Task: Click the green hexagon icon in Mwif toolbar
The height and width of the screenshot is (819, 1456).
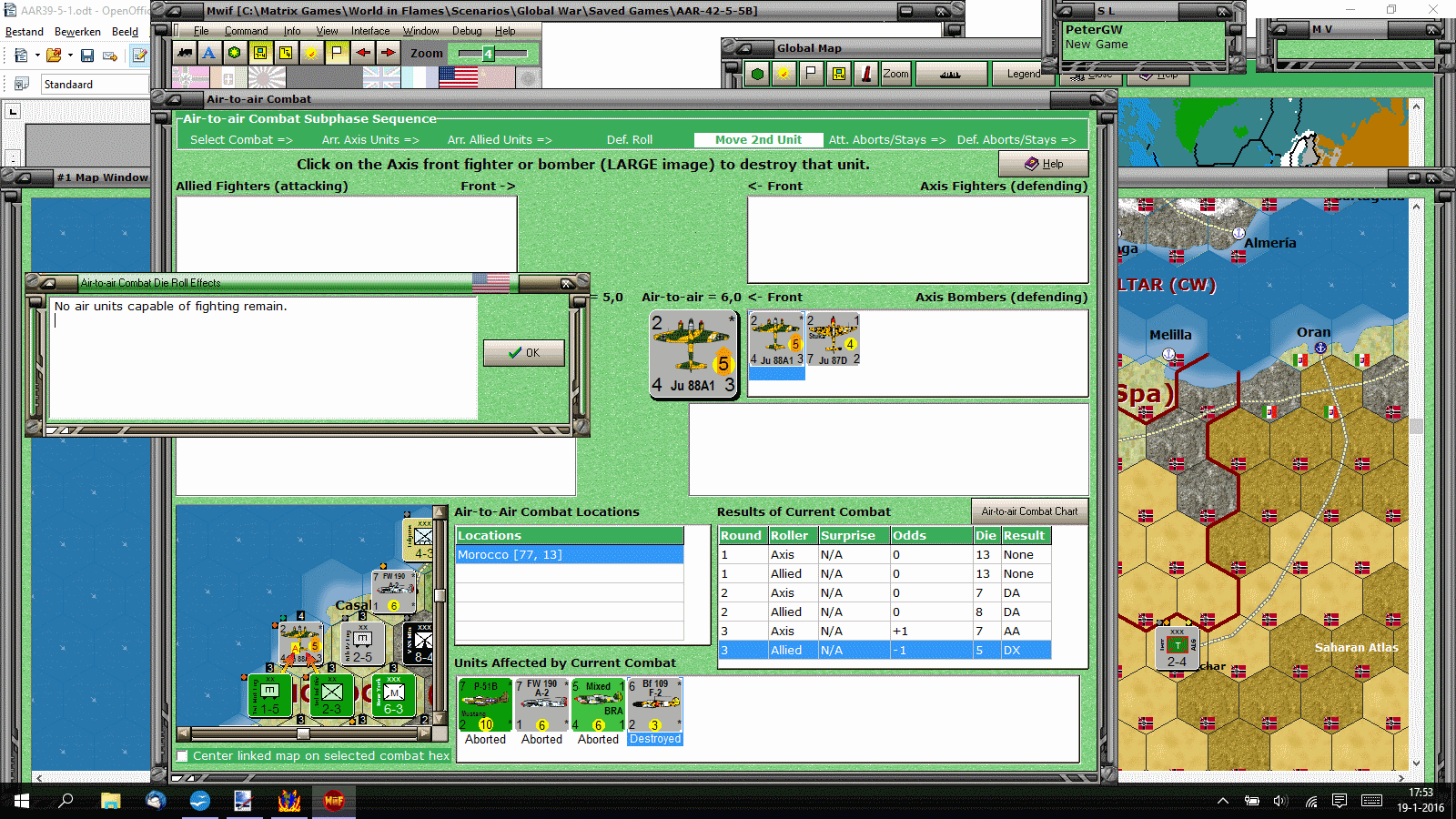Action: (235, 53)
